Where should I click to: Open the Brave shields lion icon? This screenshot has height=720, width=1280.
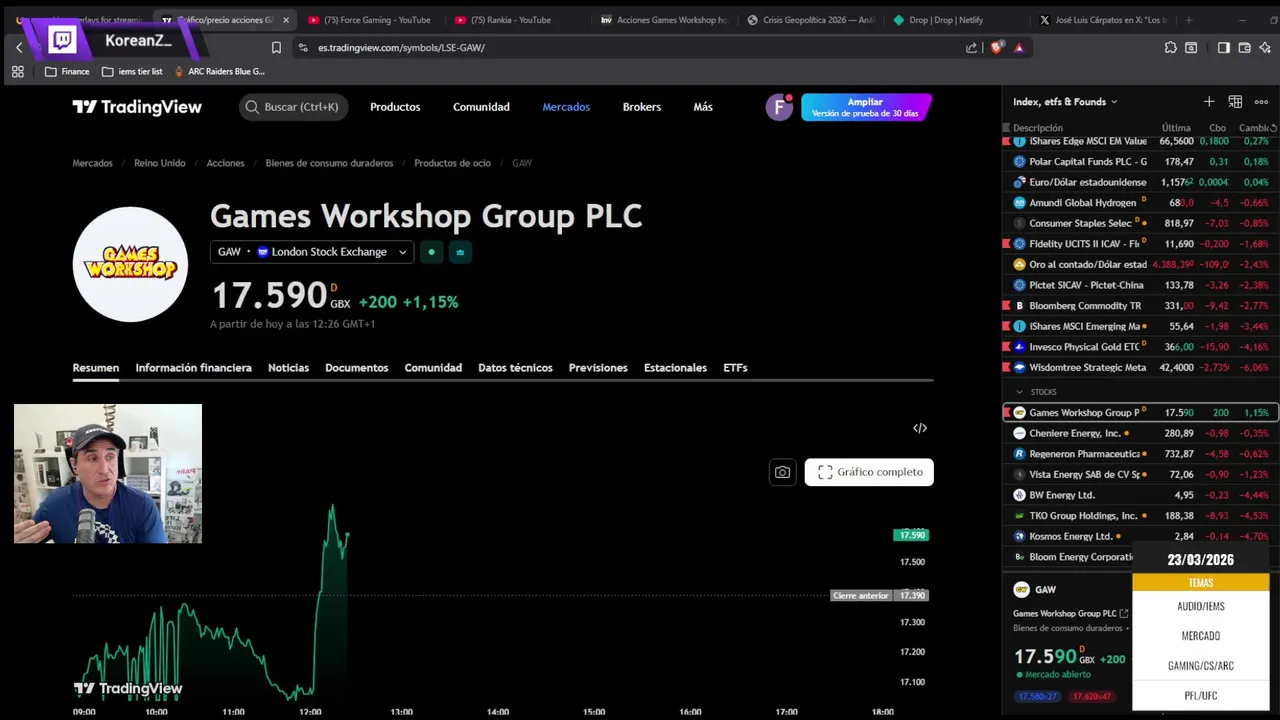[x=997, y=47]
